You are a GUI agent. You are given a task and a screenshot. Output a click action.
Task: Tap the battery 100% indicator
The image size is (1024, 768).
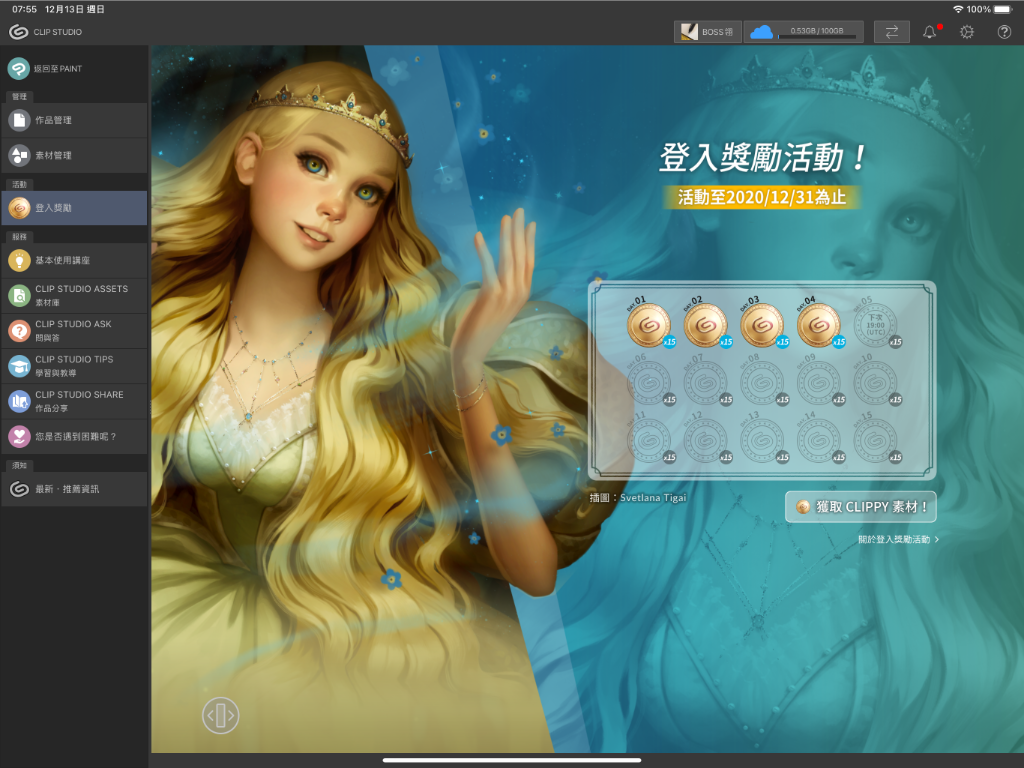(x=990, y=9)
